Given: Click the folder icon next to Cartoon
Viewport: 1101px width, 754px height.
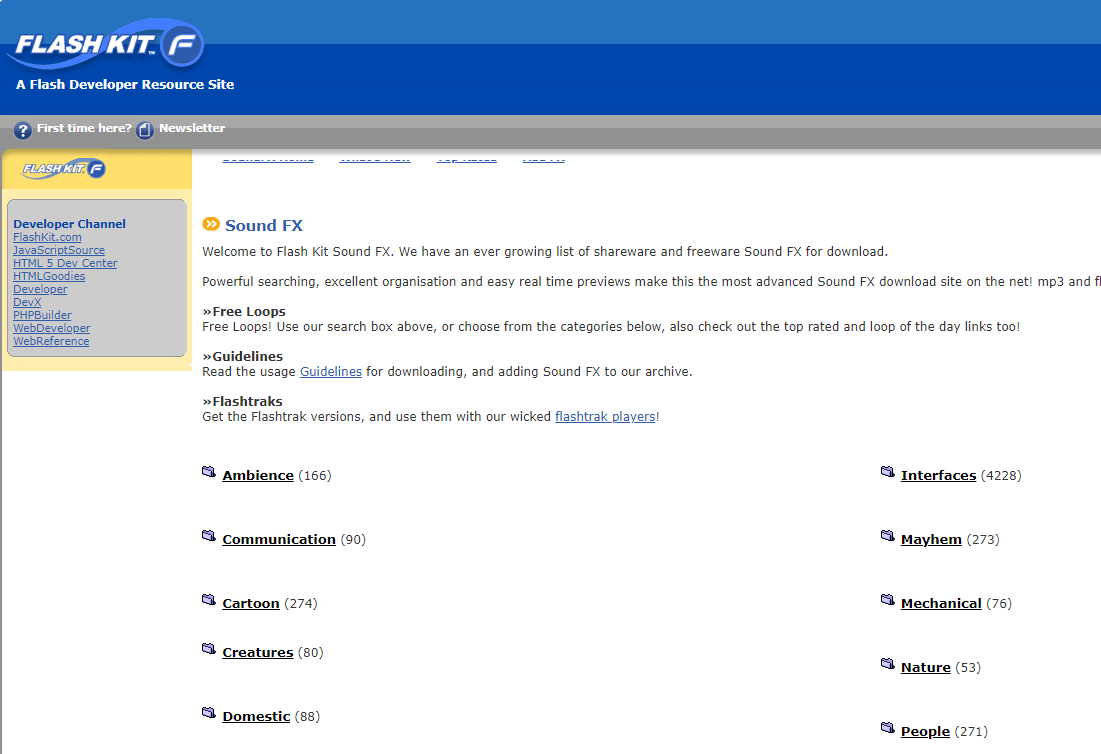Looking at the screenshot, I should click(209, 599).
